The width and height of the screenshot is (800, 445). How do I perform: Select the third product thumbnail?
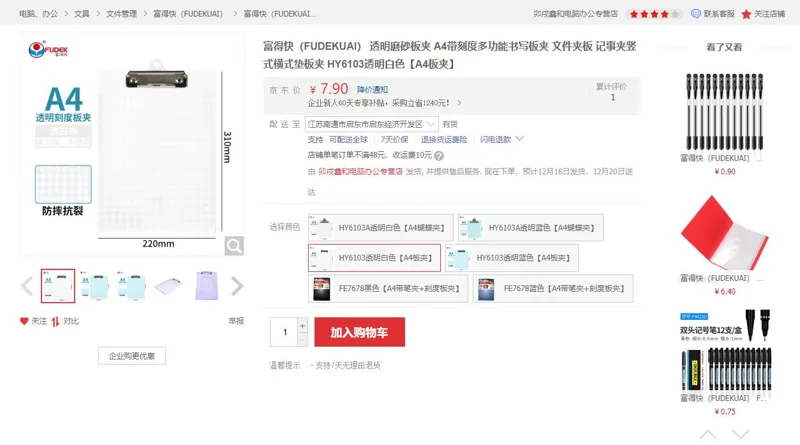[x=132, y=286]
